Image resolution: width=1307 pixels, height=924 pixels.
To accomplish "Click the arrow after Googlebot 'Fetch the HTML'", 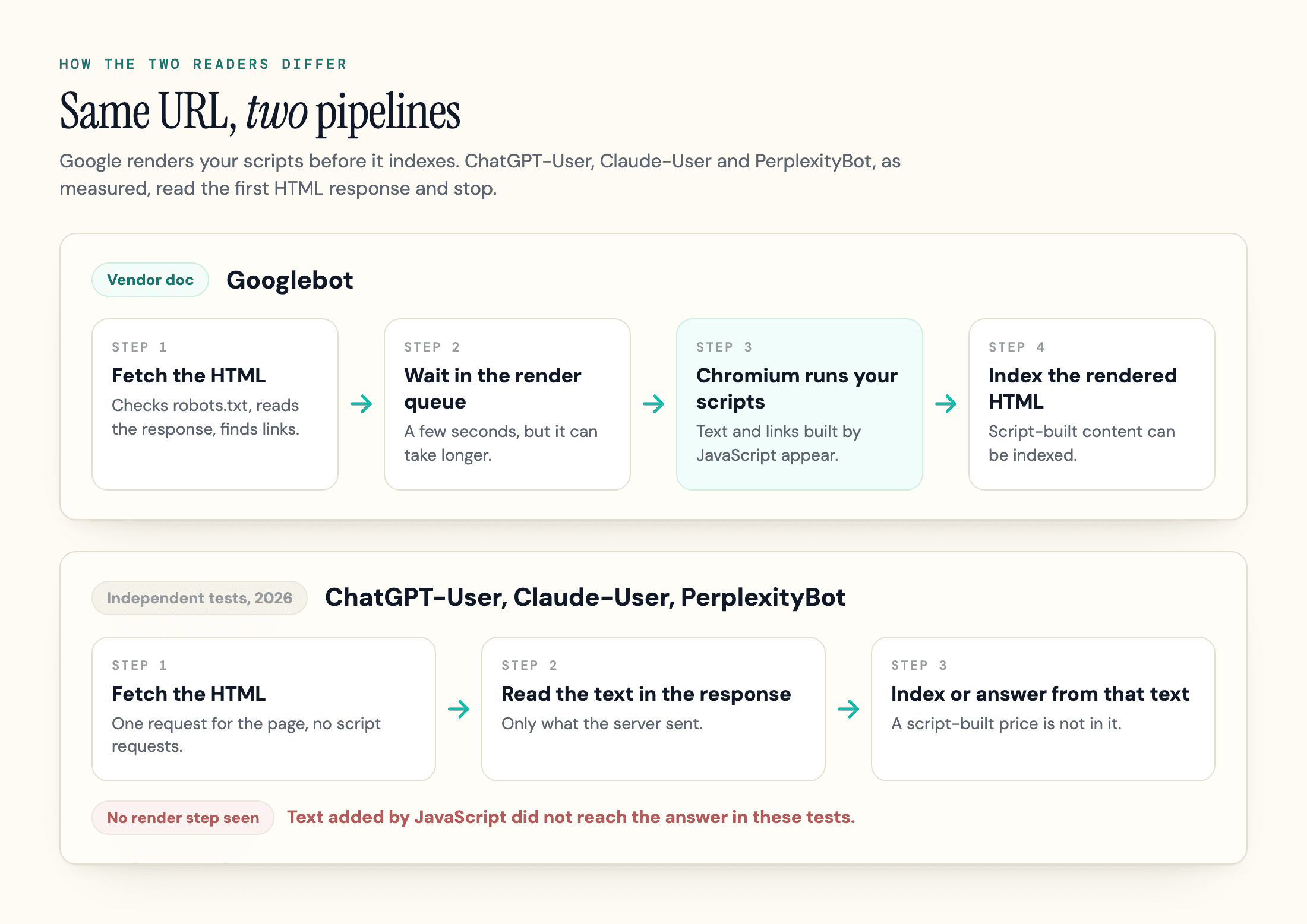I will pos(361,404).
